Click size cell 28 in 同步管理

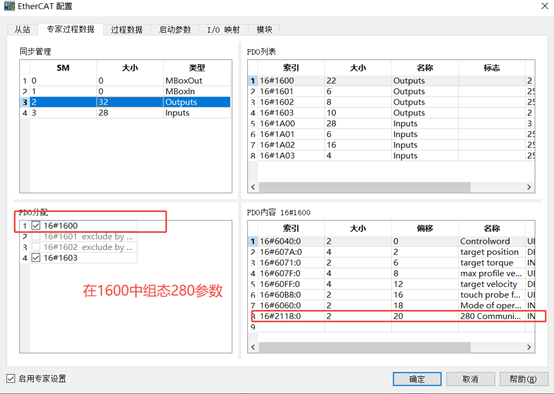point(130,113)
